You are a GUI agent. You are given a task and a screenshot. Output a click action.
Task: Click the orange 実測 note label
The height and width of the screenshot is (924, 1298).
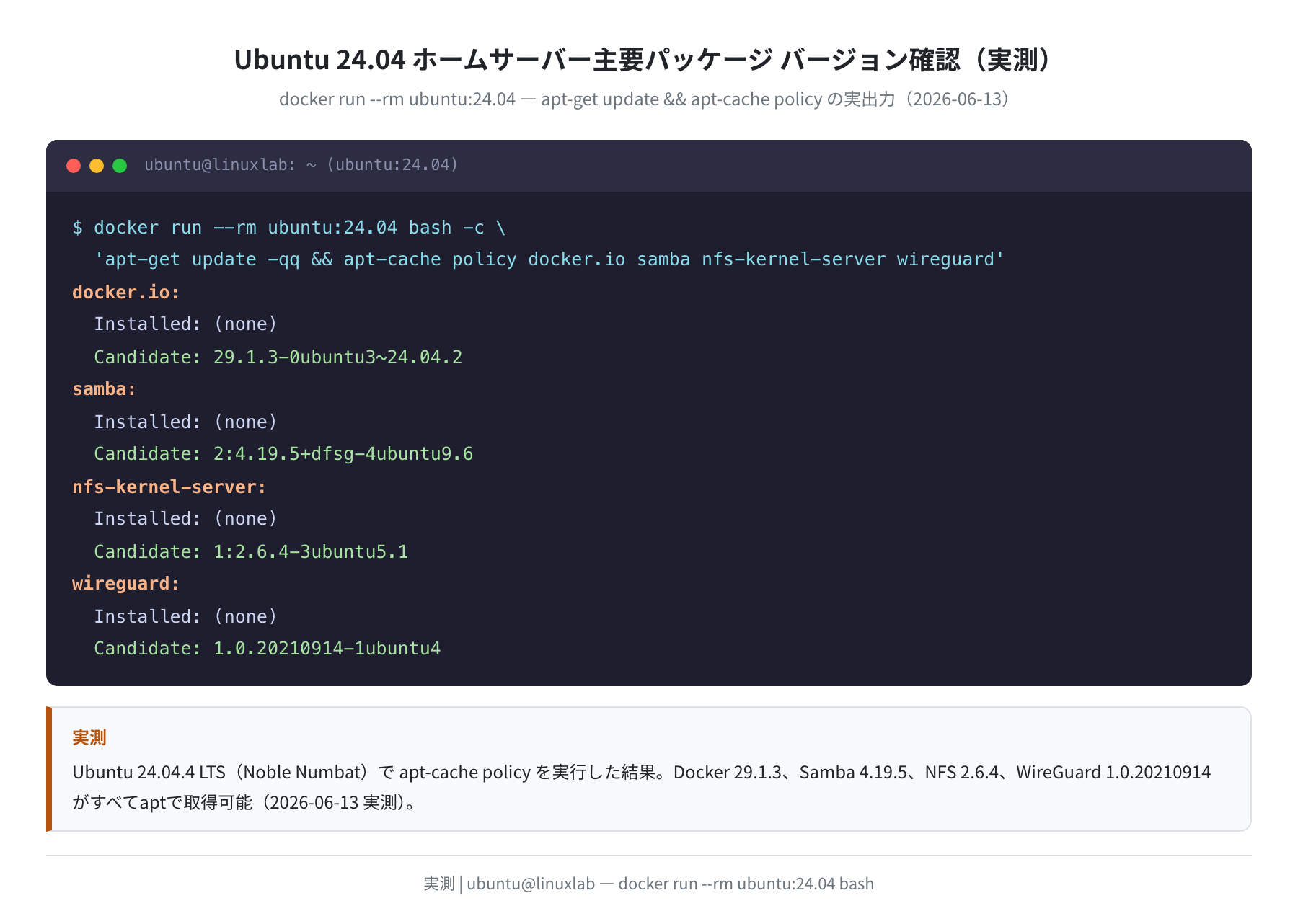point(89,737)
